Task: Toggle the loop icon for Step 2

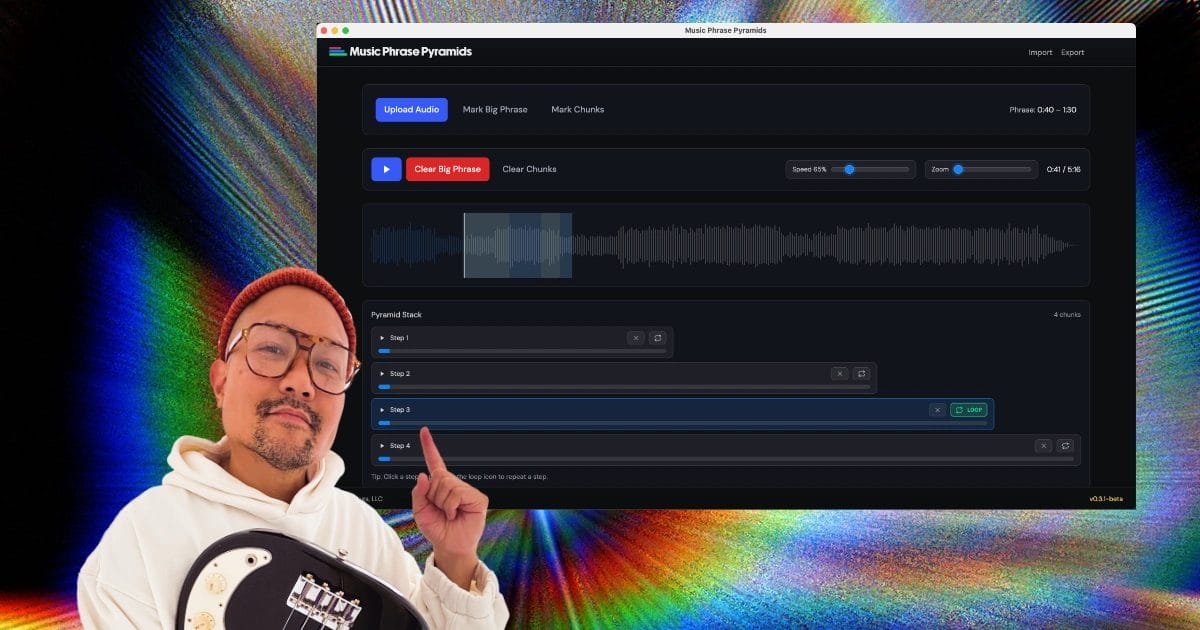Action: (861, 374)
